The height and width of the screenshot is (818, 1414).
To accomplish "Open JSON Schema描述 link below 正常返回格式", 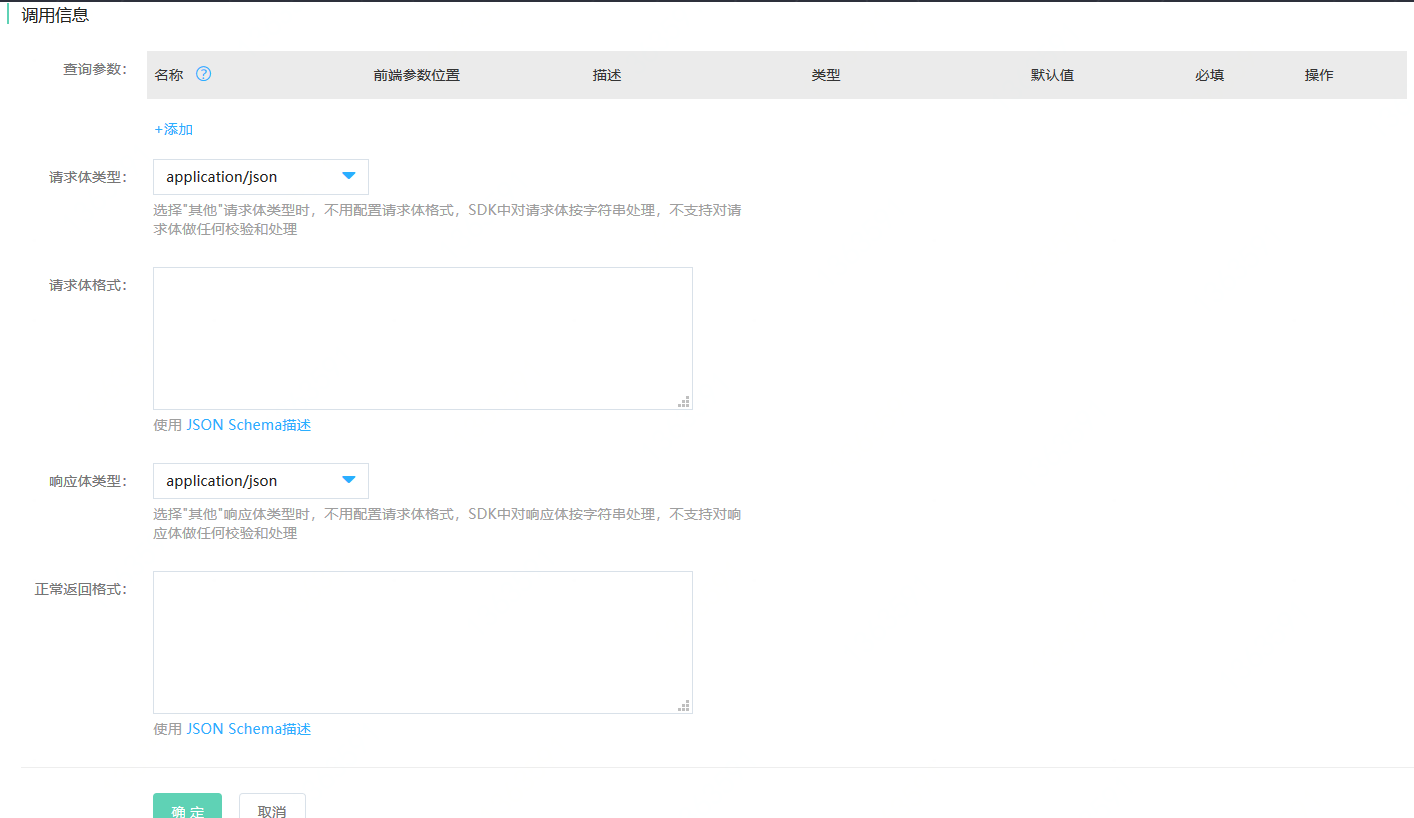I will [x=248, y=729].
